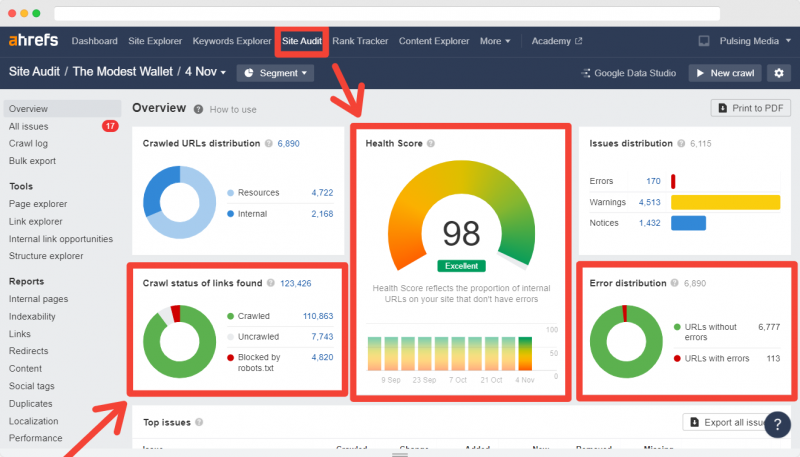
Task: Open Google Data Studio
Action: coord(629,73)
